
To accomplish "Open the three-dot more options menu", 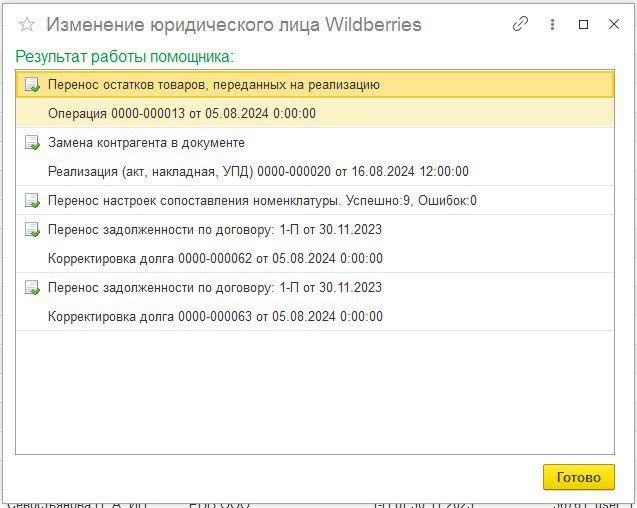I will 552,25.
